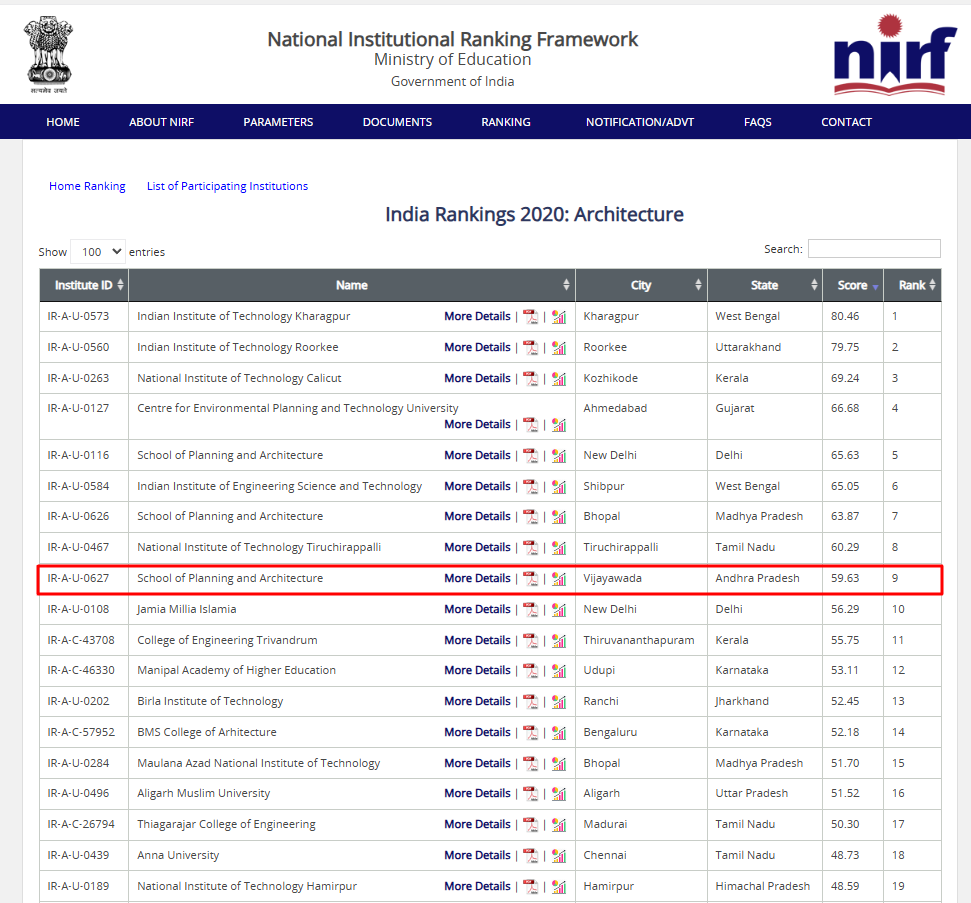
Task: Sort table by Rank column
Action: [913, 285]
